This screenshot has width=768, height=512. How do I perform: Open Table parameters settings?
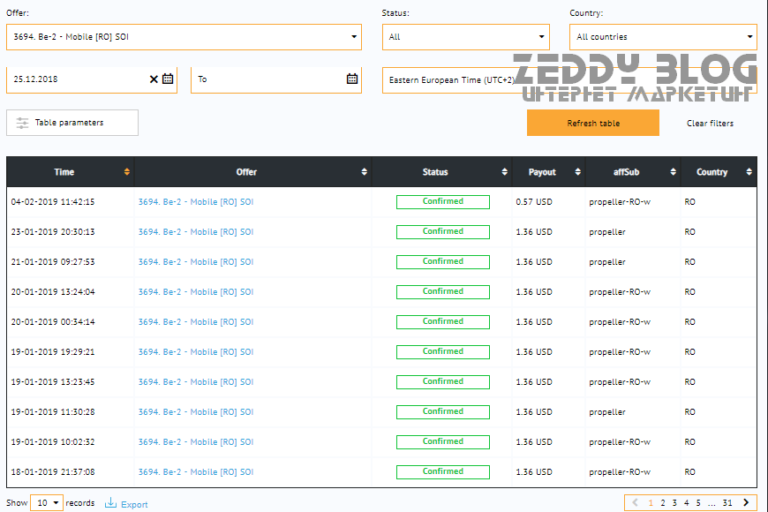[x=72, y=122]
